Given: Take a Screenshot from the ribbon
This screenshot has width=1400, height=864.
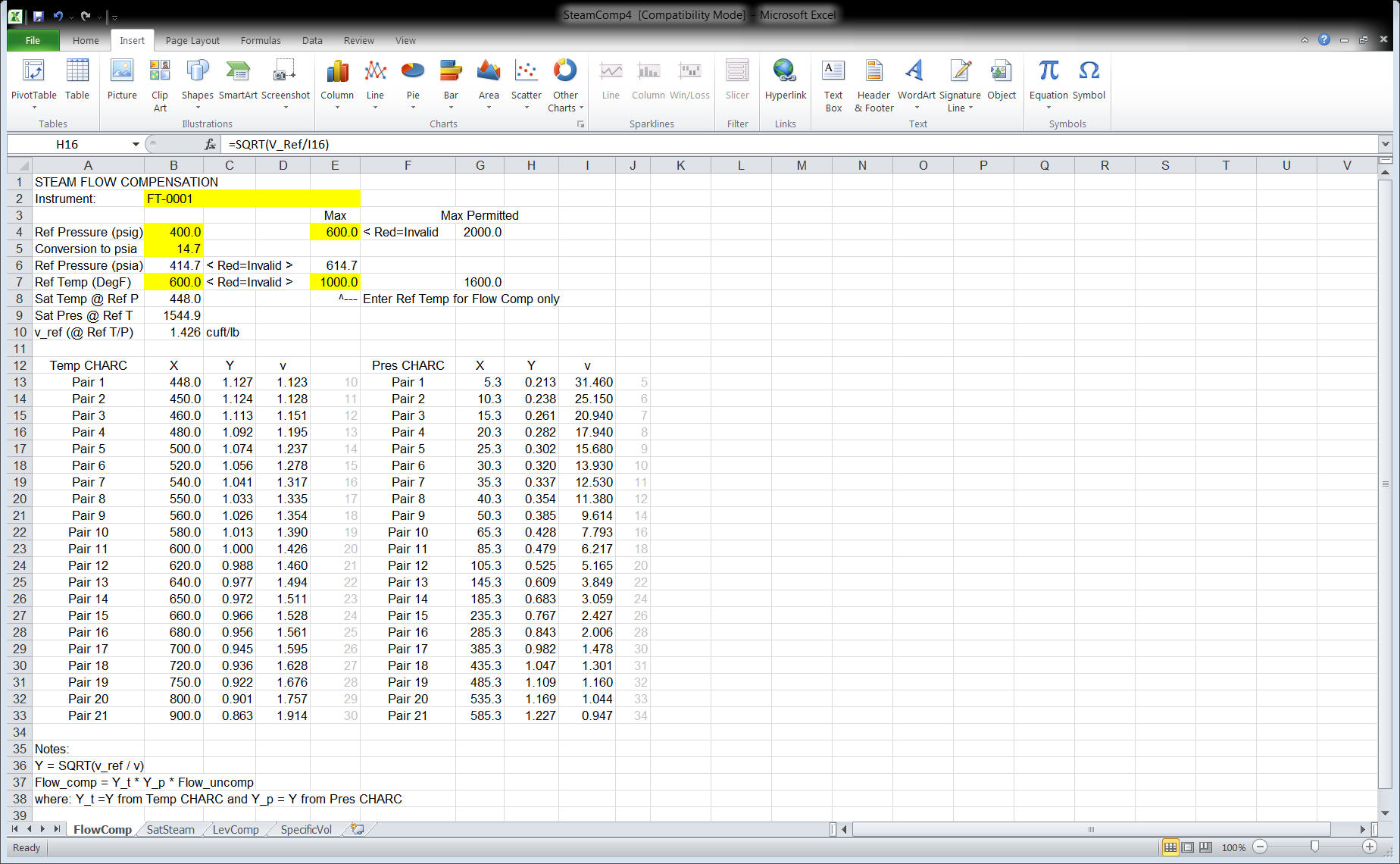Looking at the screenshot, I should [286, 84].
